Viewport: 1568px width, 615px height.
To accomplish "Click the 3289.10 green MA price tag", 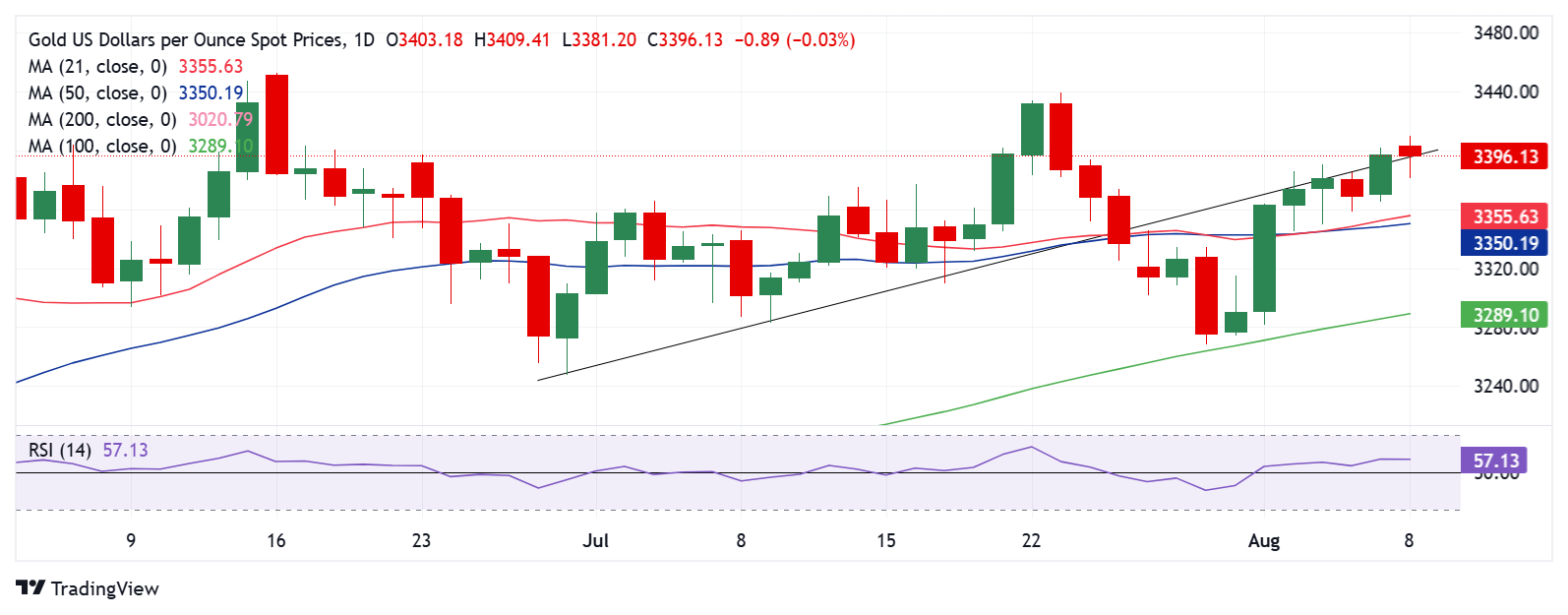I will [1505, 315].
